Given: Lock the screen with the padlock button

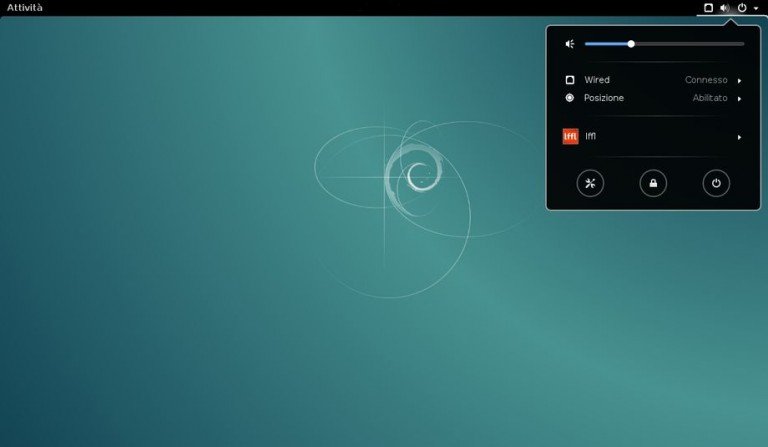Looking at the screenshot, I should 653,183.
